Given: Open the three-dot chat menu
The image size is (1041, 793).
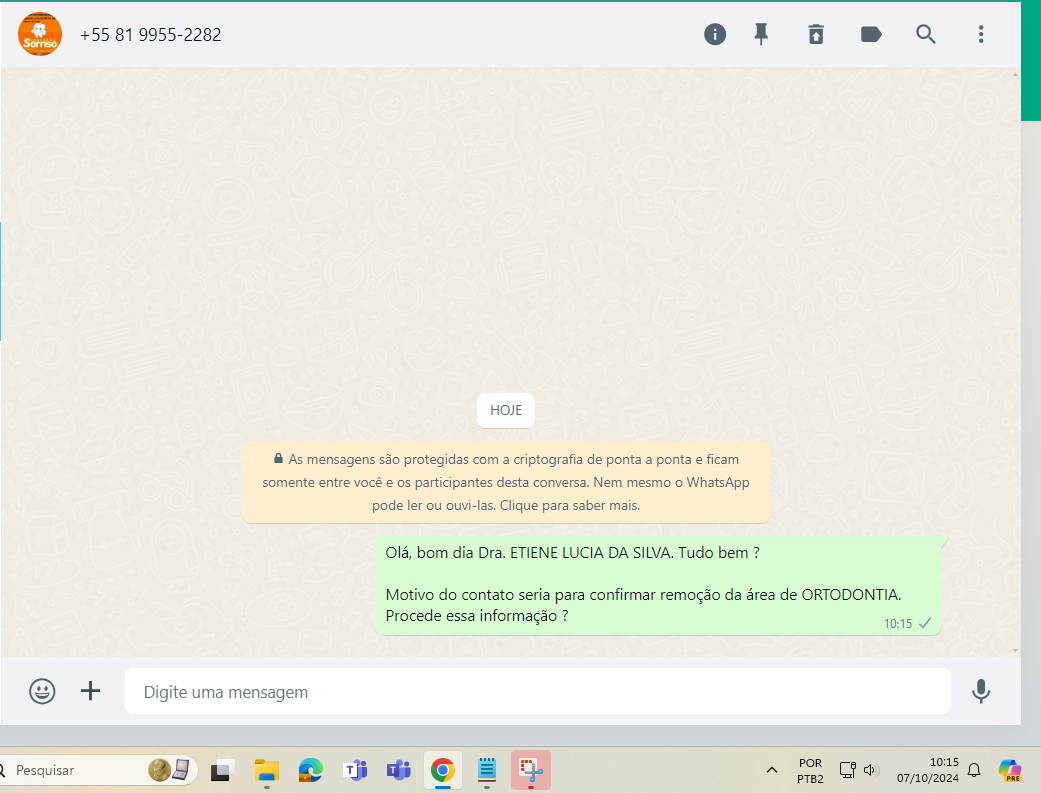Looking at the screenshot, I should 981,34.
